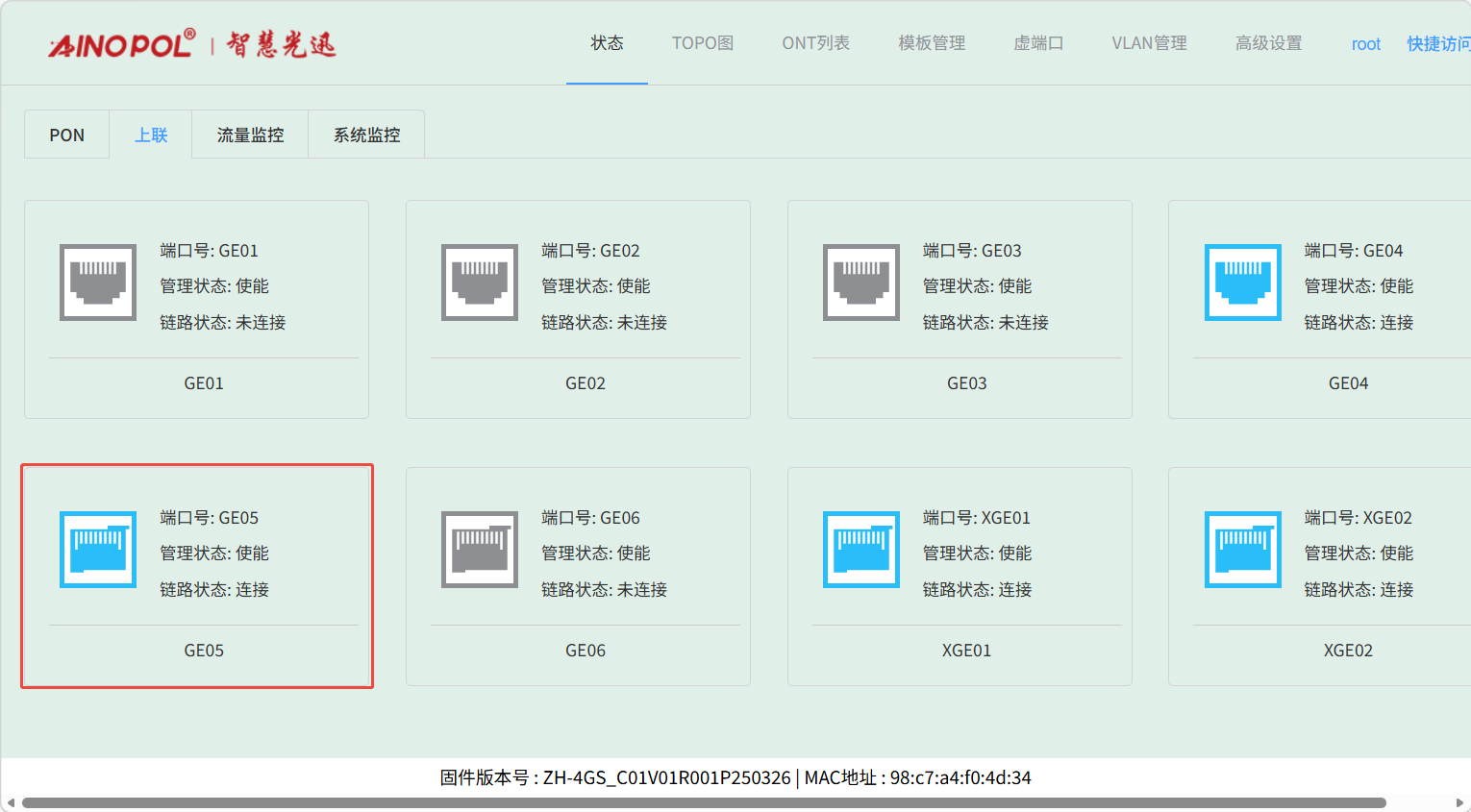
Task: Click the root user link
Action: (x=1365, y=44)
